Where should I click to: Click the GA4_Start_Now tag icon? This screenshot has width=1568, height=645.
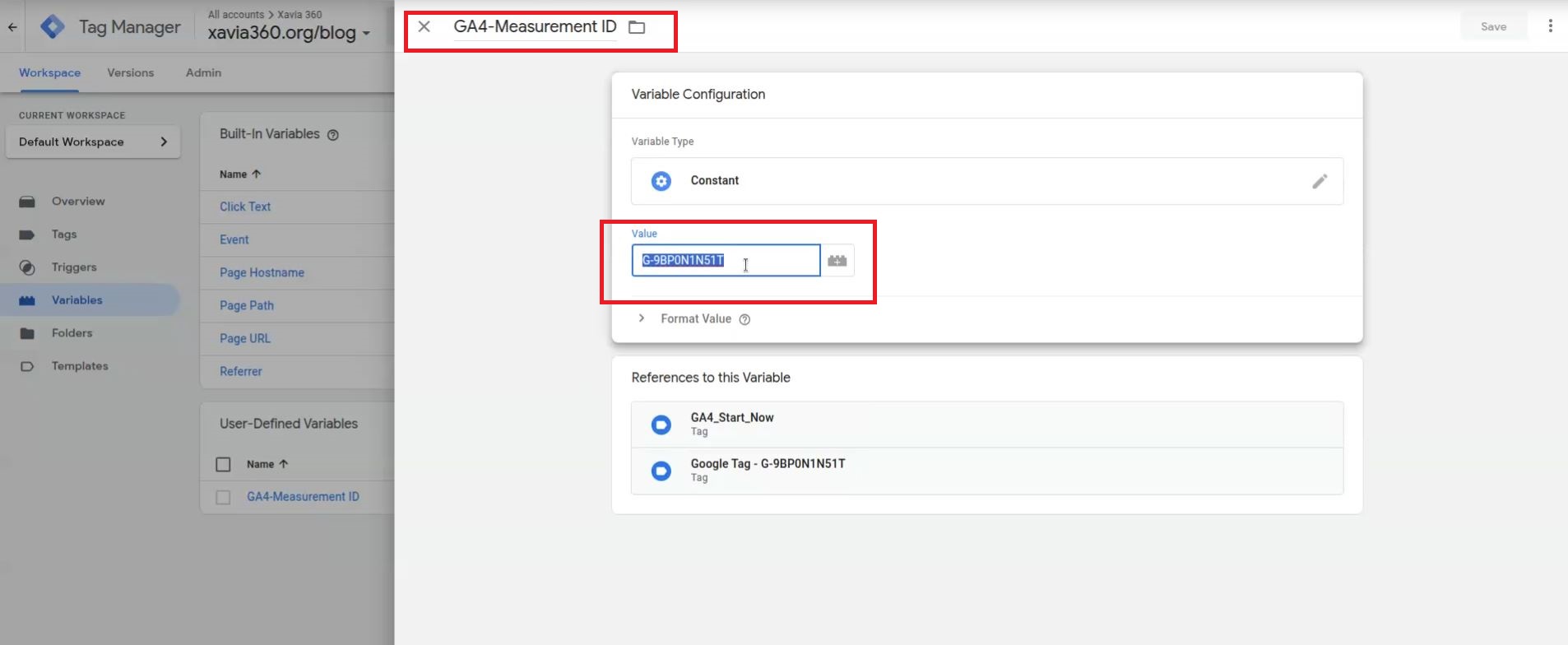[661, 425]
